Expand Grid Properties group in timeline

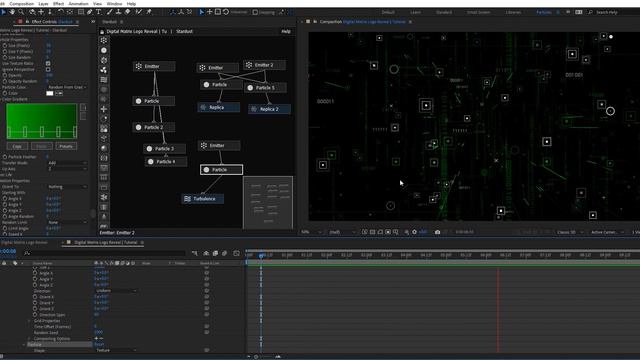[x=29, y=321]
